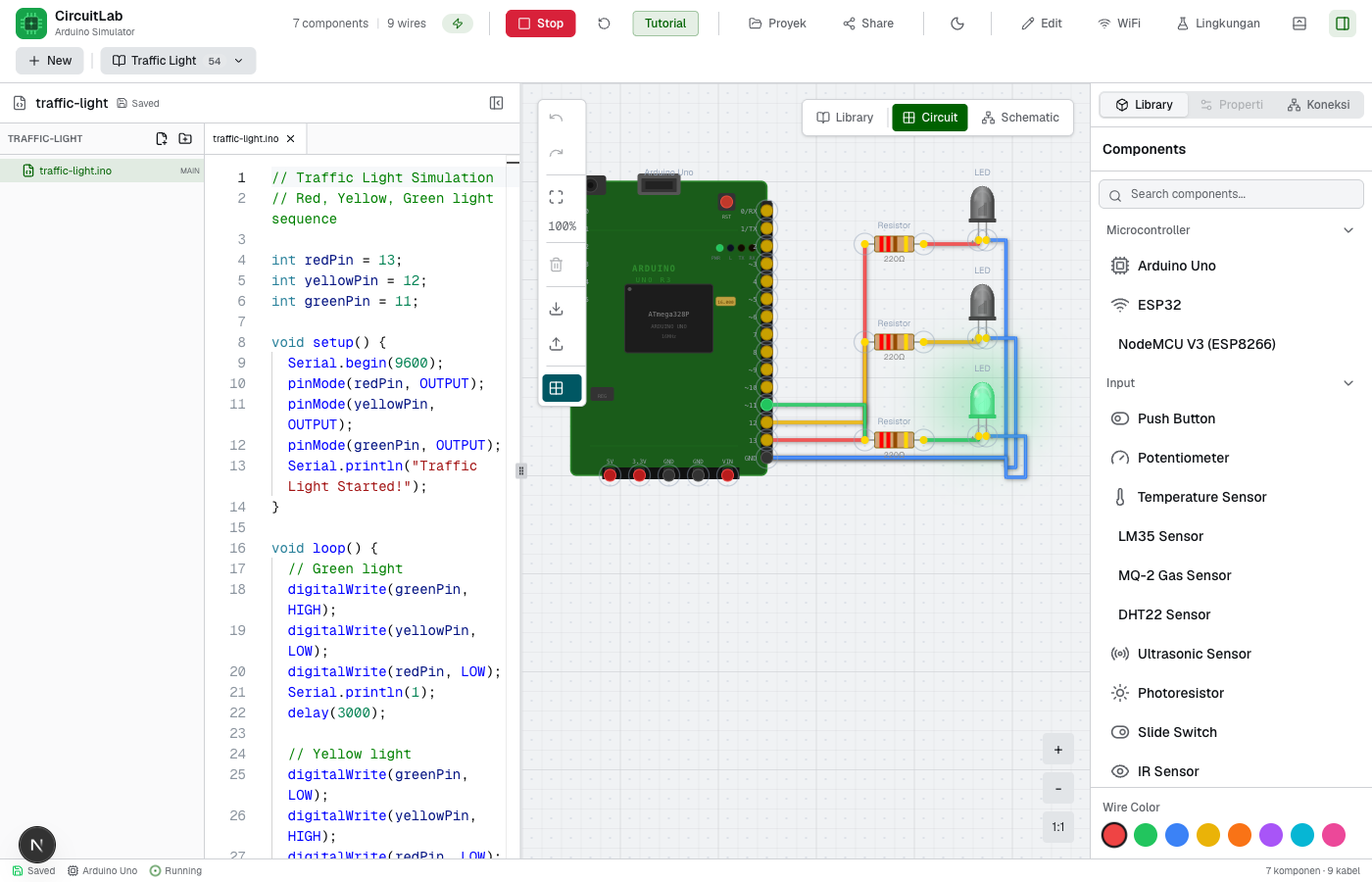Viewport: 1372px width, 882px height.
Task: Create a new folder in TRAFFIC-LIGHT
Action: coord(185,139)
